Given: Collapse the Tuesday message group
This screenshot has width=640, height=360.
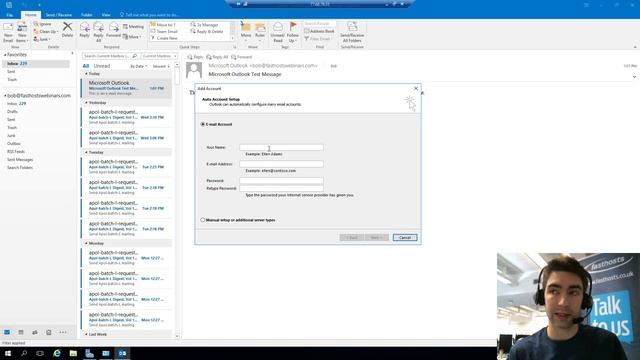Looking at the screenshot, I should (86, 152).
